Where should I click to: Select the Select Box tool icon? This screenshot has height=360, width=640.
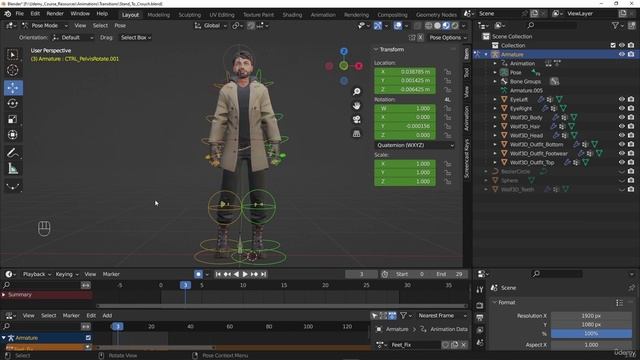(x=13, y=55)
